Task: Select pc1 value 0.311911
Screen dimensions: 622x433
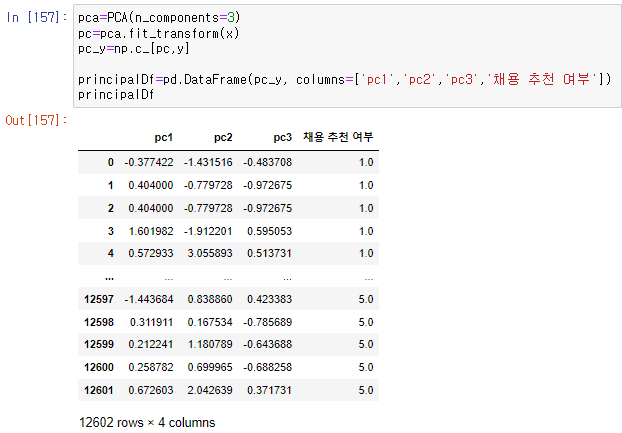Action: pos(151,322)
